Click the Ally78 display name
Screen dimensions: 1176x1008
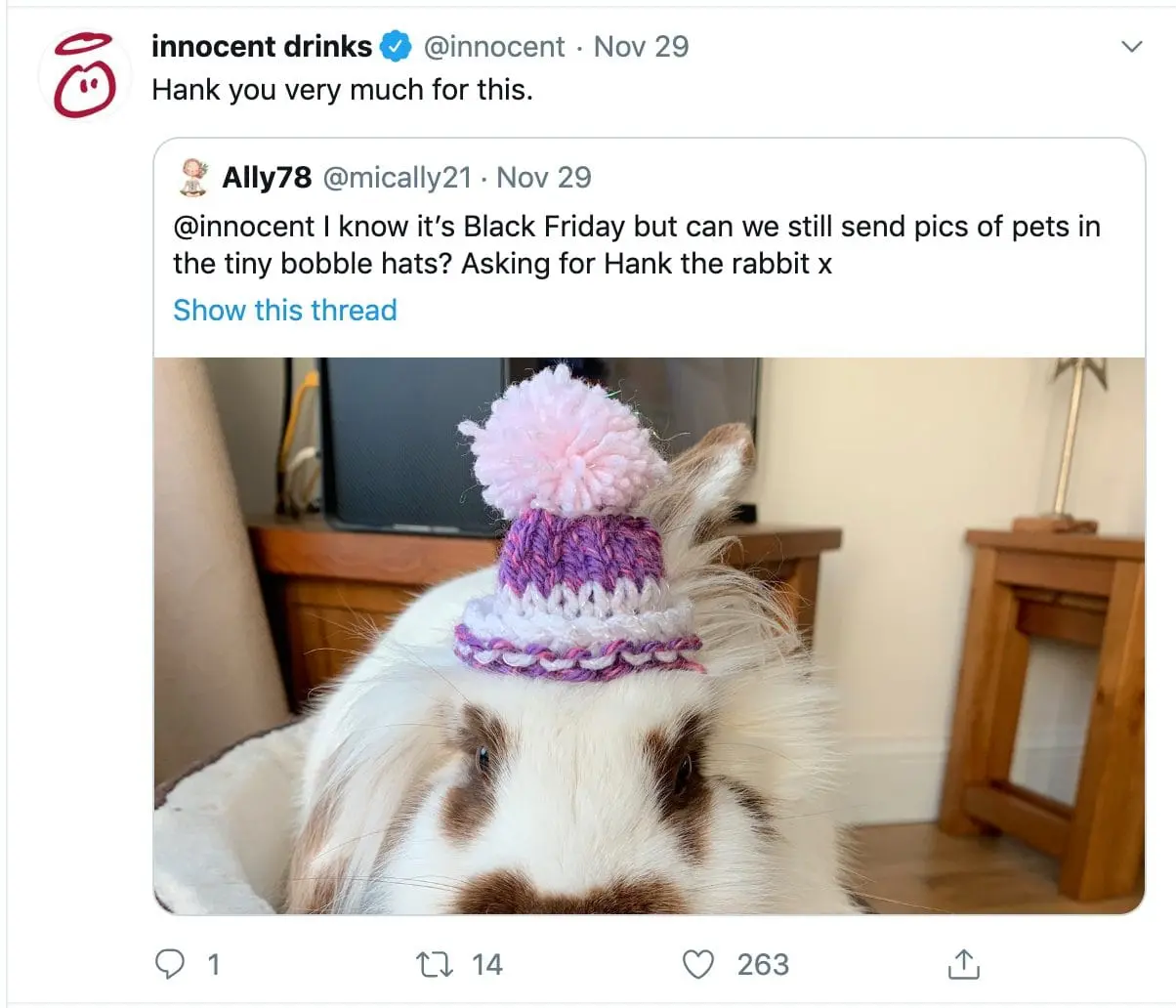267,178
